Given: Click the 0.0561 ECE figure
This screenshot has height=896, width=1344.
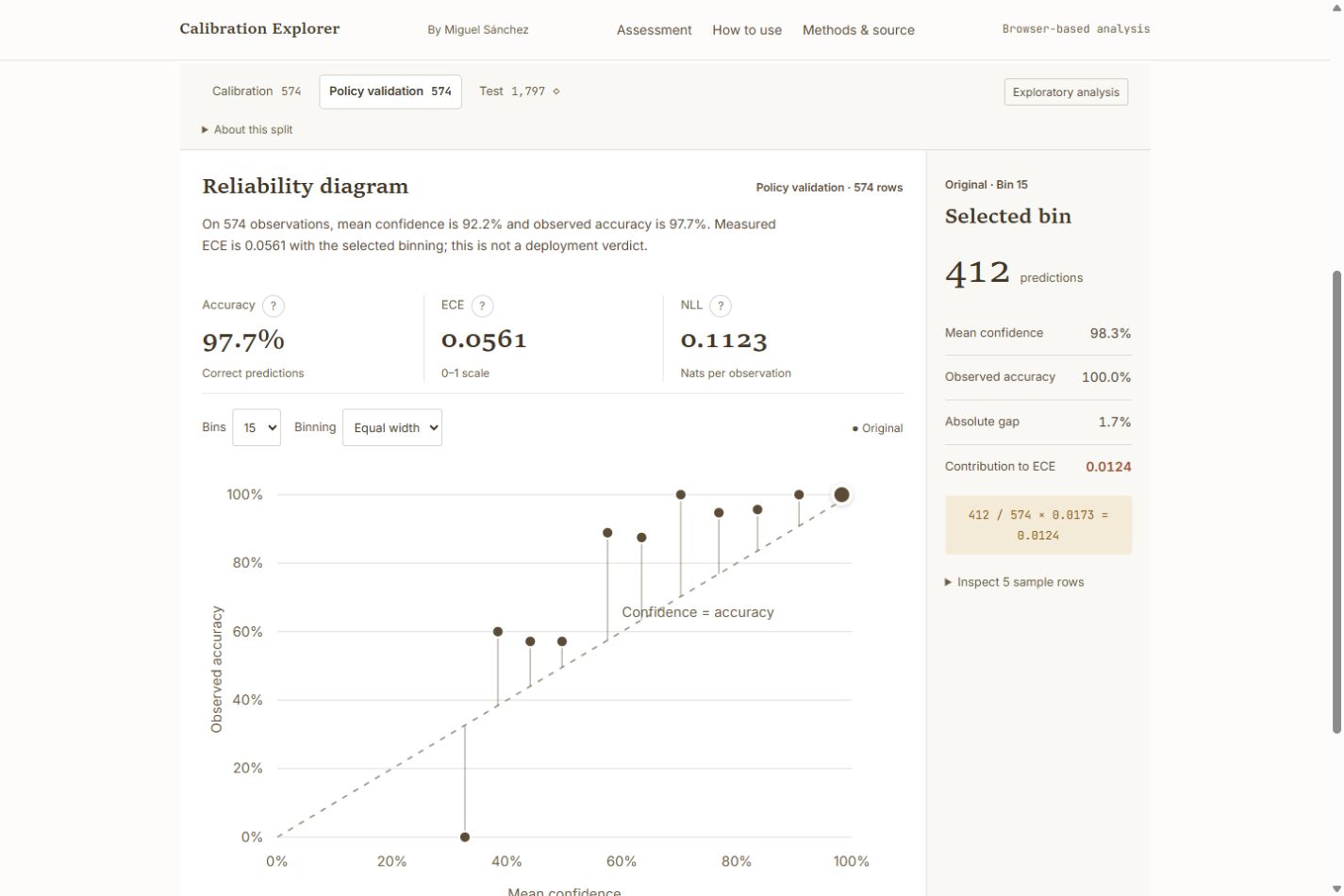Looking at the screenshot, I should [x=484, y=340].
